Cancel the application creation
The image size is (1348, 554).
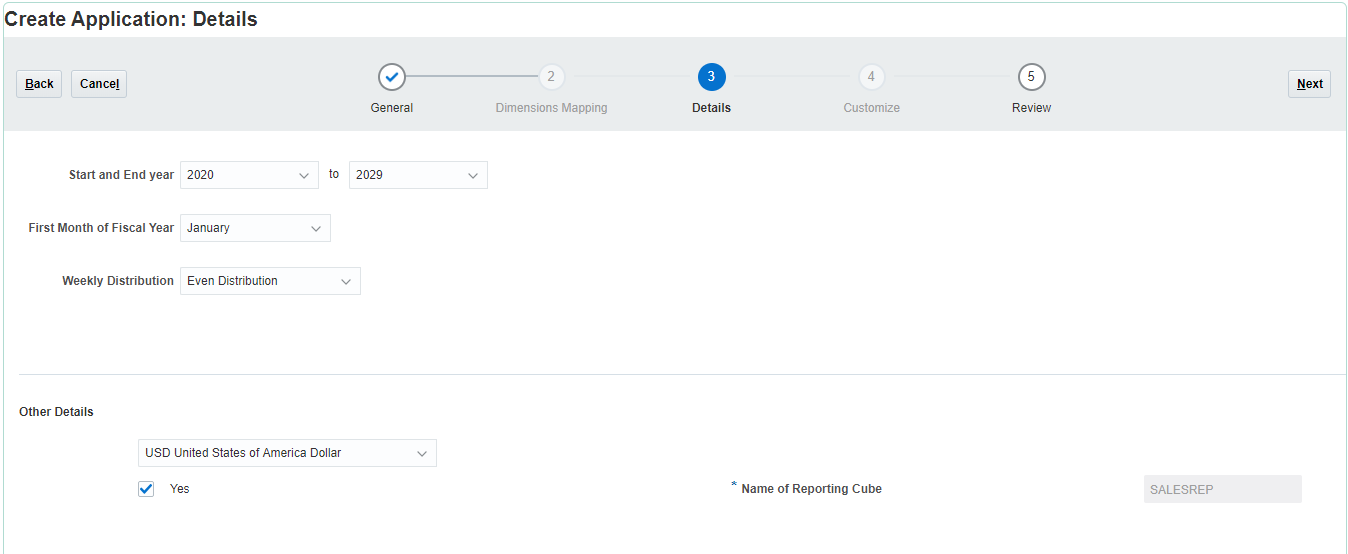tap(99, 84)
